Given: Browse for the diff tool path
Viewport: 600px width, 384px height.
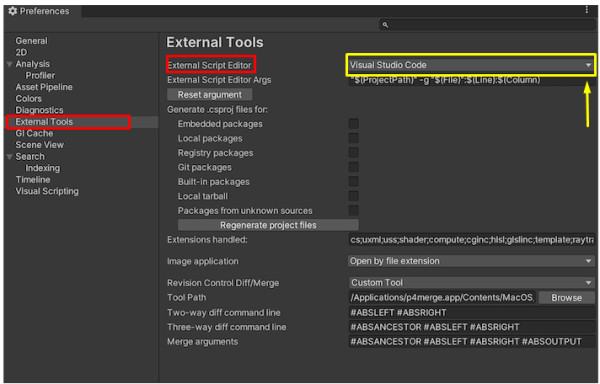Looking at the screenshot, I should 566,298.
